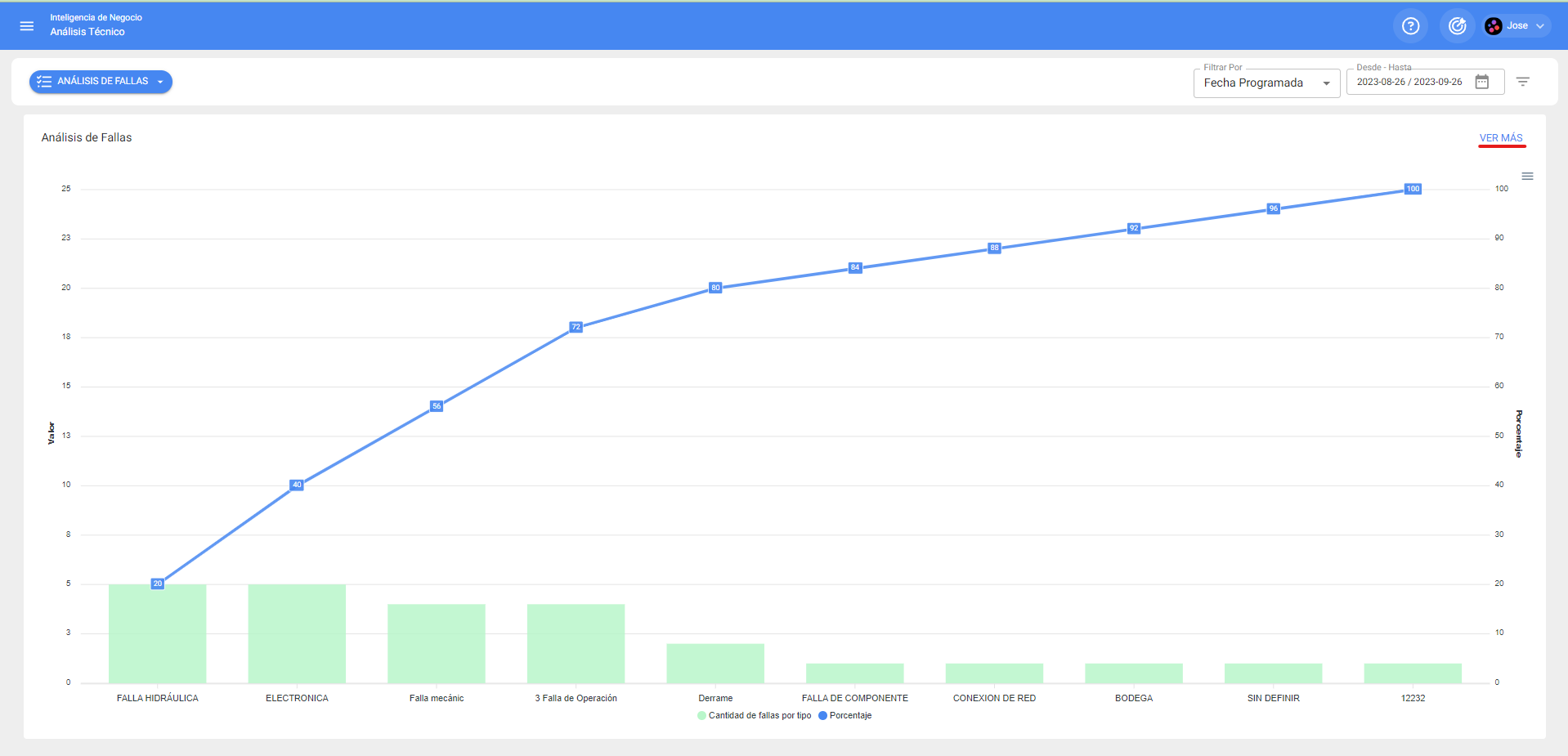Screen dimensions: 1568x756
Task: Click the help question mark icon
Action: coord(1410,26)
